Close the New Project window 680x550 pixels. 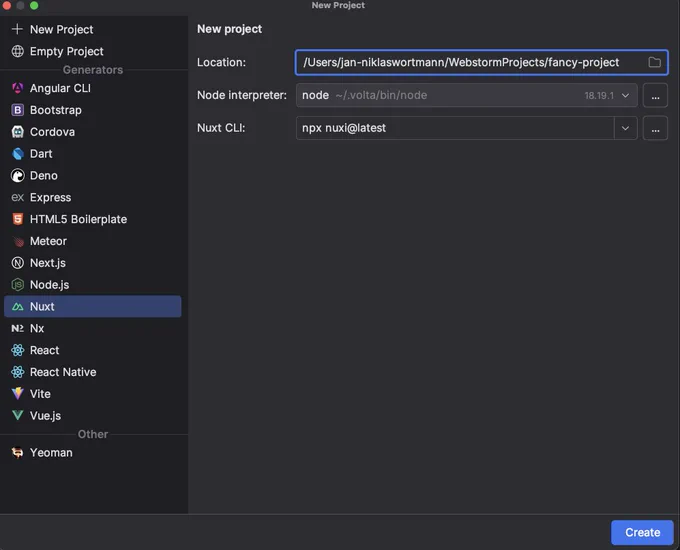(7, 5)
